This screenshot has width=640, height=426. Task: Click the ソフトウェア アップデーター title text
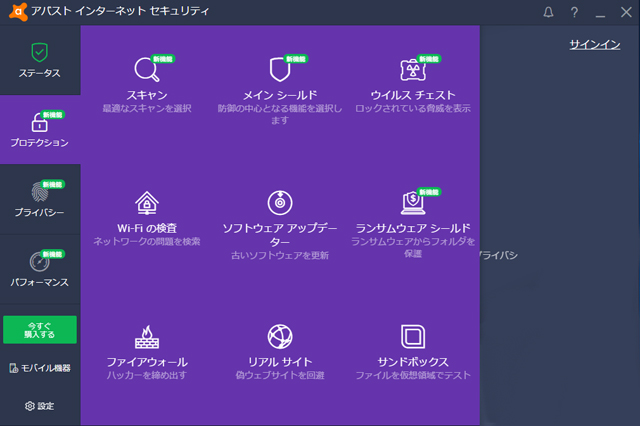(x=280, y=235)
